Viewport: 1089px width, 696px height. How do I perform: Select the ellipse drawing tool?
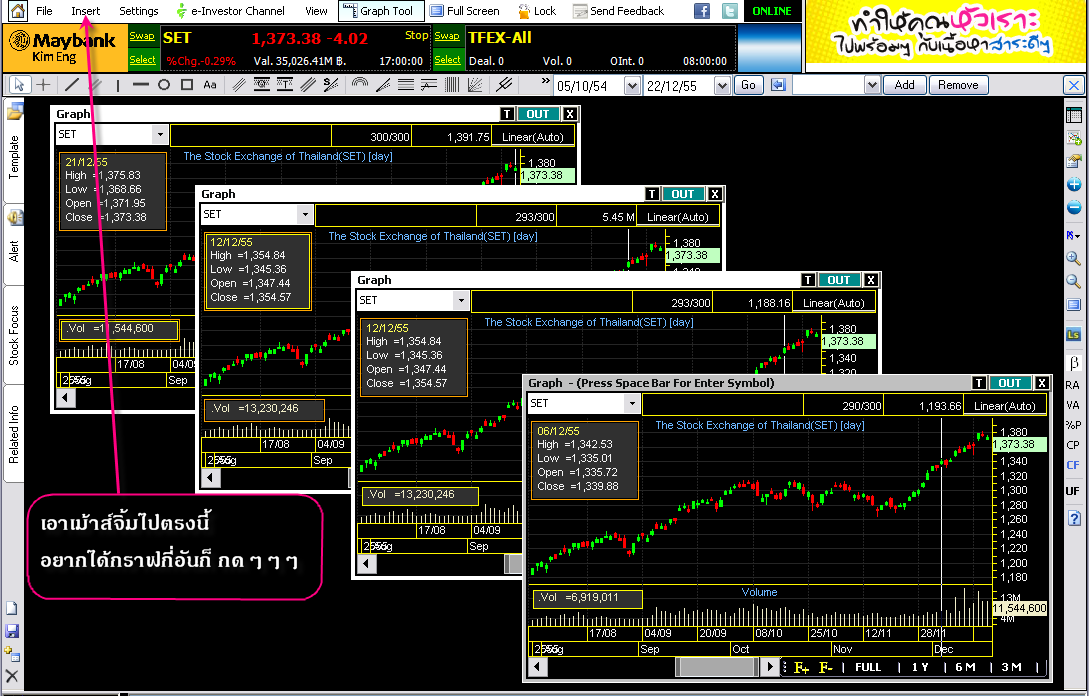164,85
